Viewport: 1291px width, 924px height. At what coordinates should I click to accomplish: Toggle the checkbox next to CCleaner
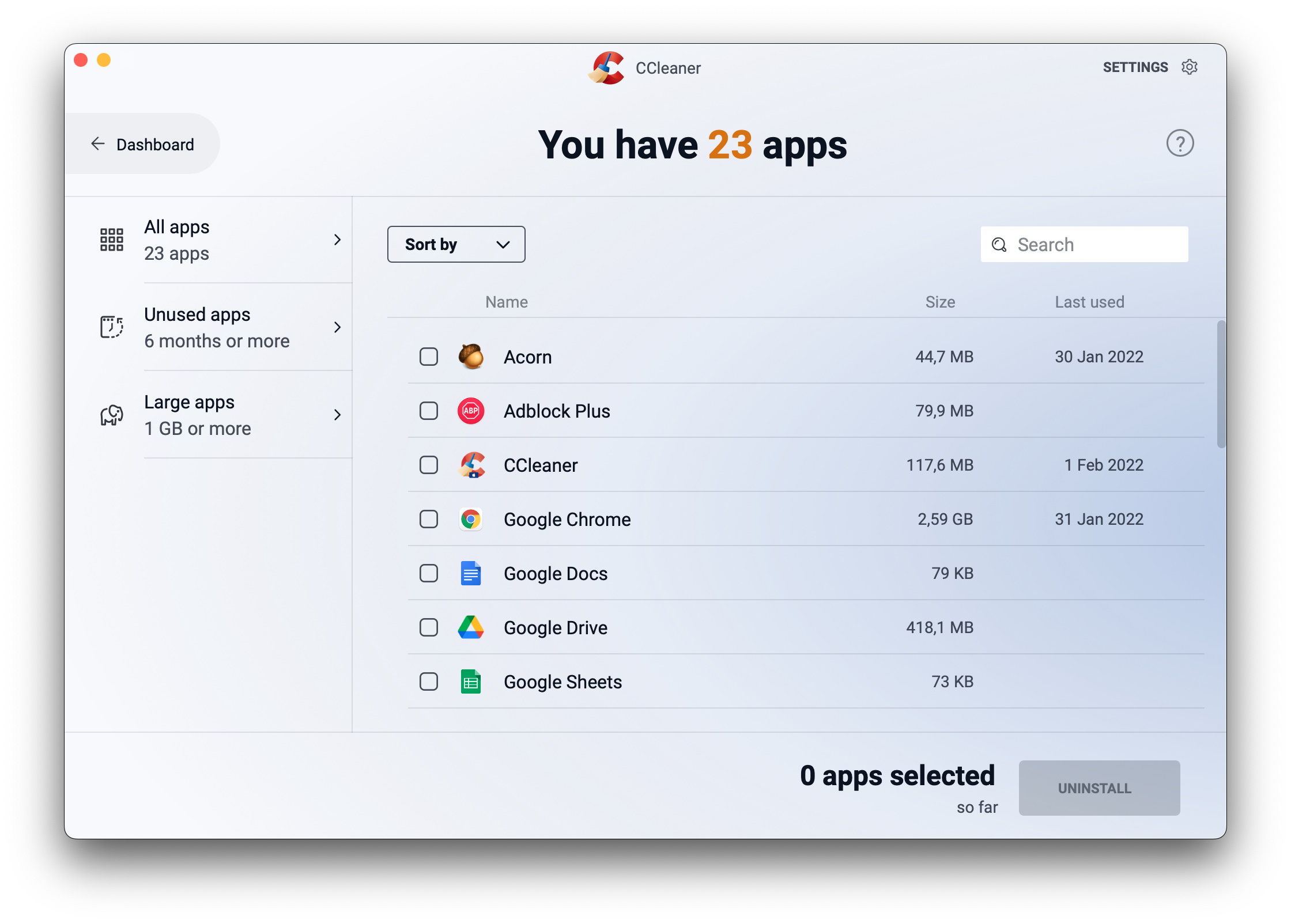pos(428,465)
